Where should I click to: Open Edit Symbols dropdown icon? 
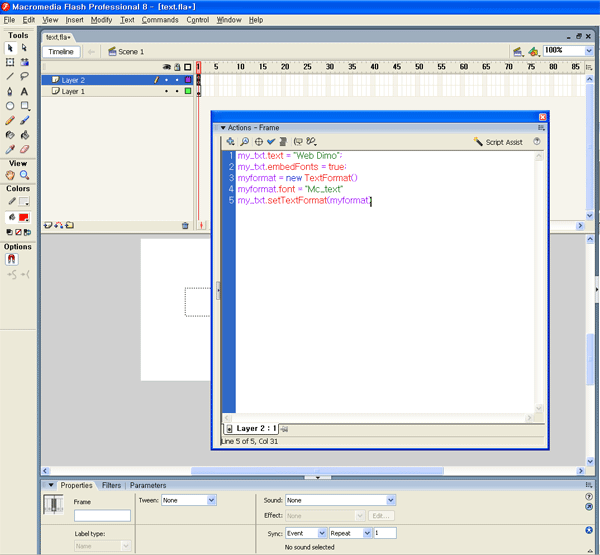tap(533, 52)
